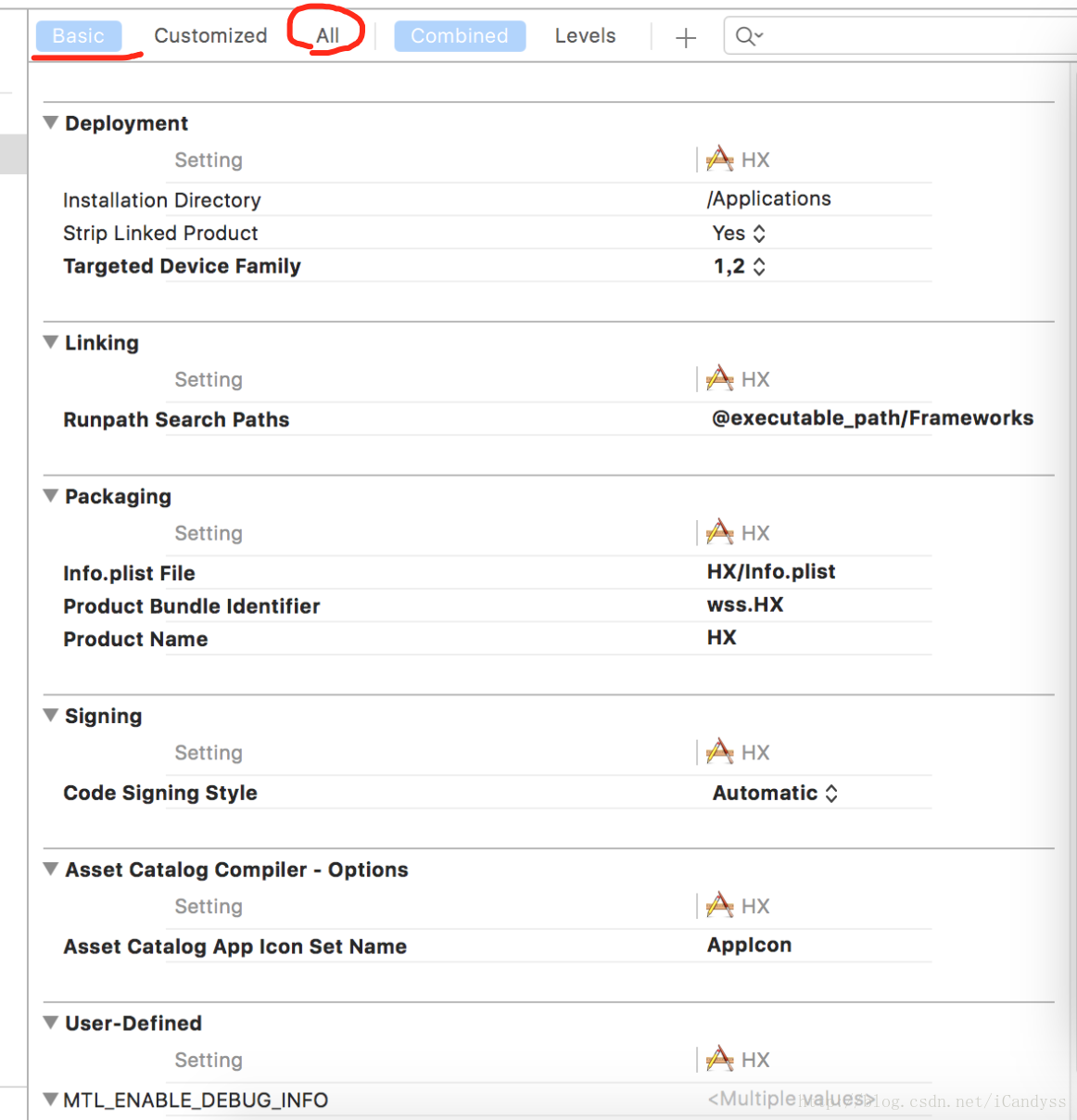
Task: Open Targeted Device Family value popup
Action: (x=739, y=267)
